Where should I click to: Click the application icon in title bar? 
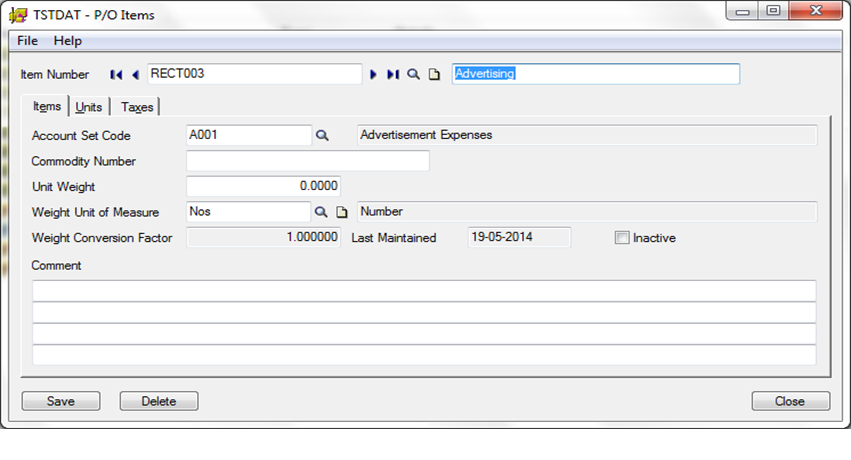pos(18,15)
